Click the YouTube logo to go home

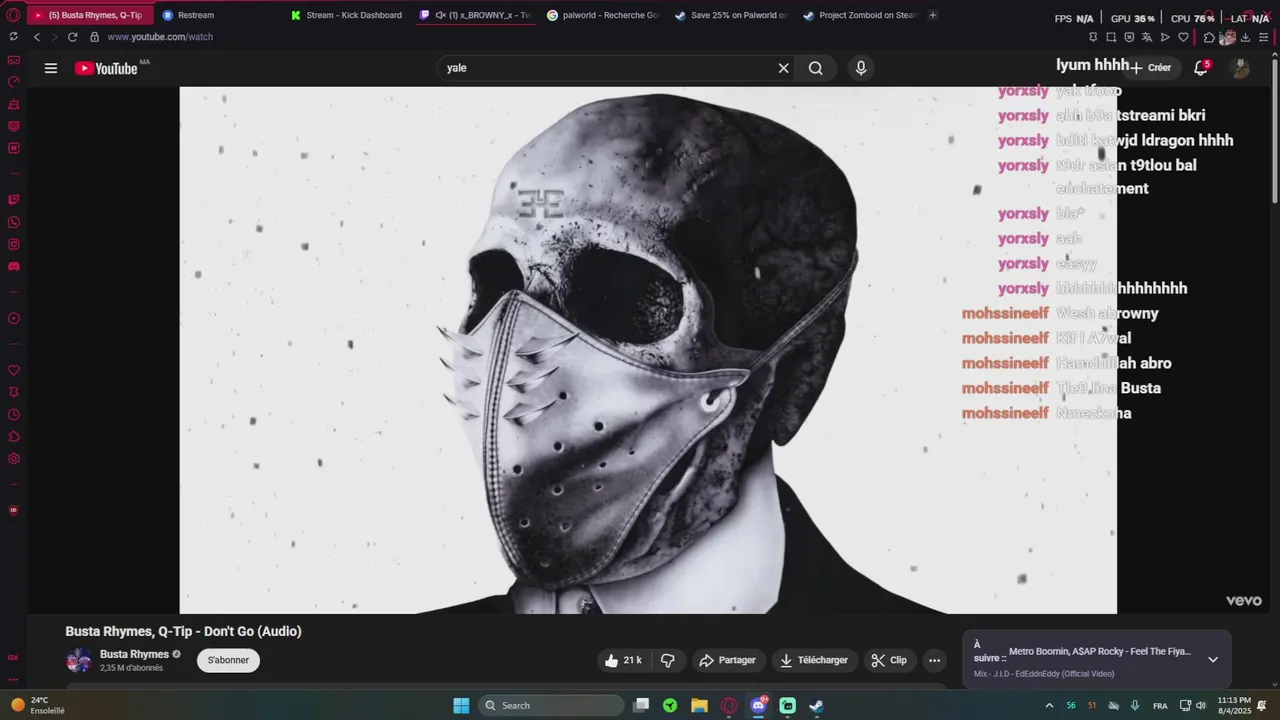pyautogui.click(x=106, y=68)
